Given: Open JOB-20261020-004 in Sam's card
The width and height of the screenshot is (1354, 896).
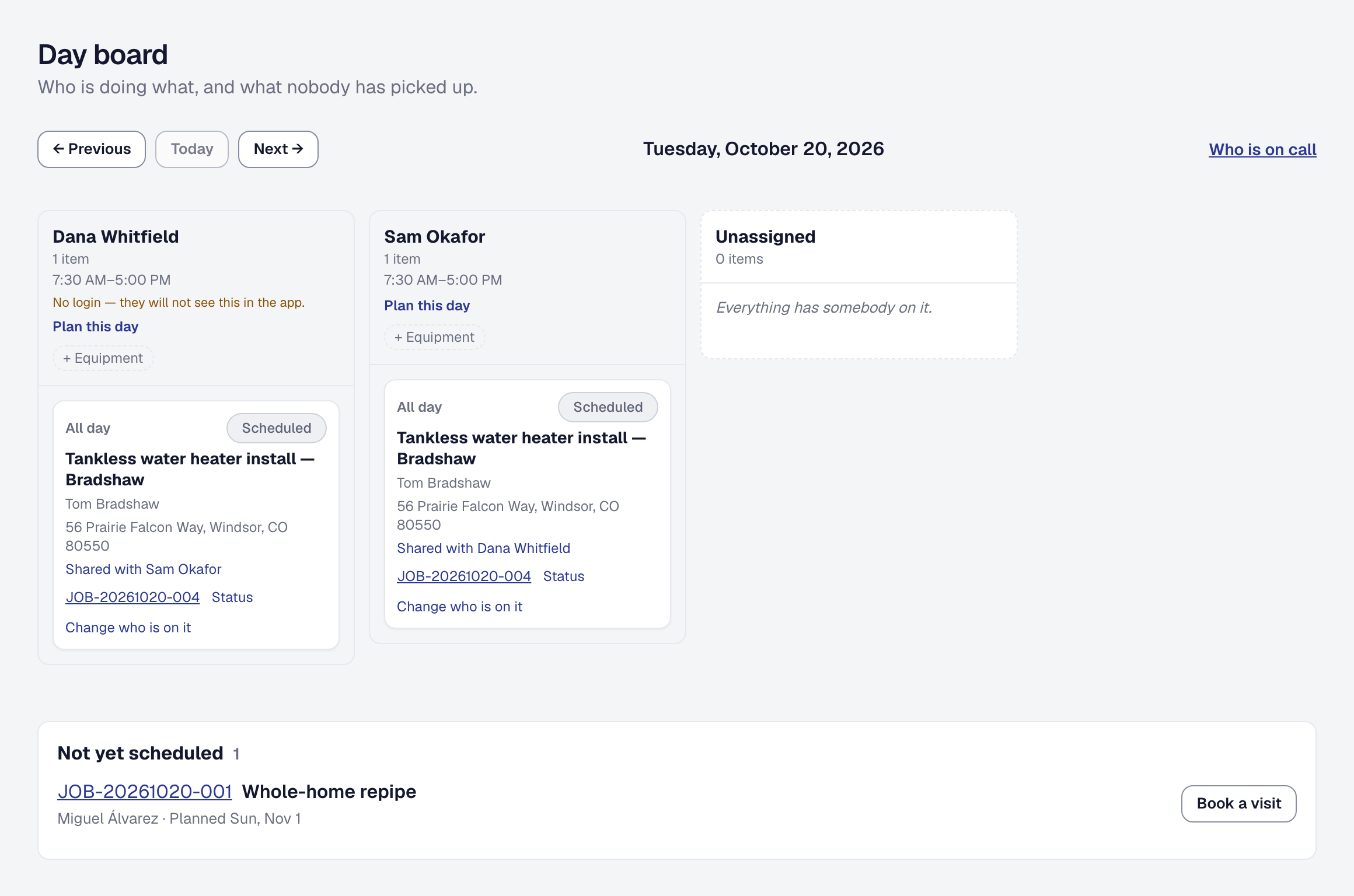Looking at the screenshot, I should (x=464, y=576).
